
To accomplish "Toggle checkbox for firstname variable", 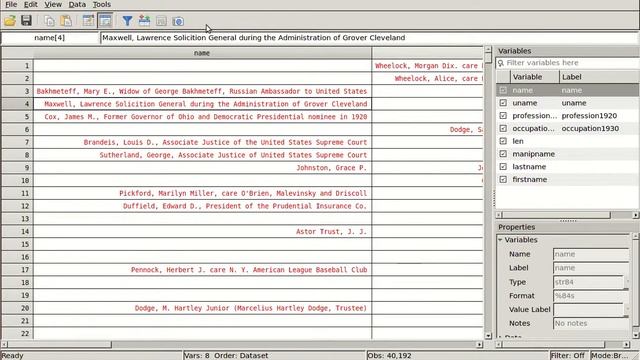I will click(x=503, y=179).
